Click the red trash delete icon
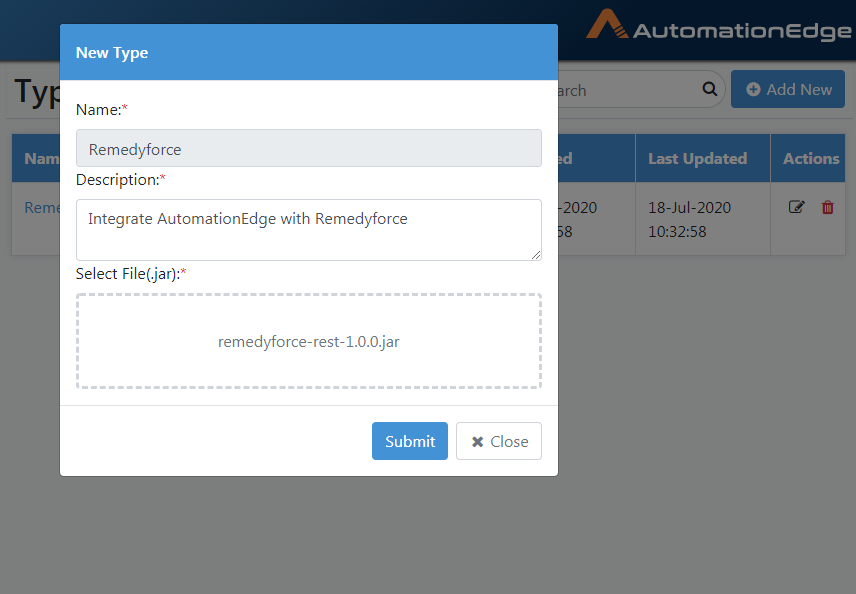 (x=828, y=207)
